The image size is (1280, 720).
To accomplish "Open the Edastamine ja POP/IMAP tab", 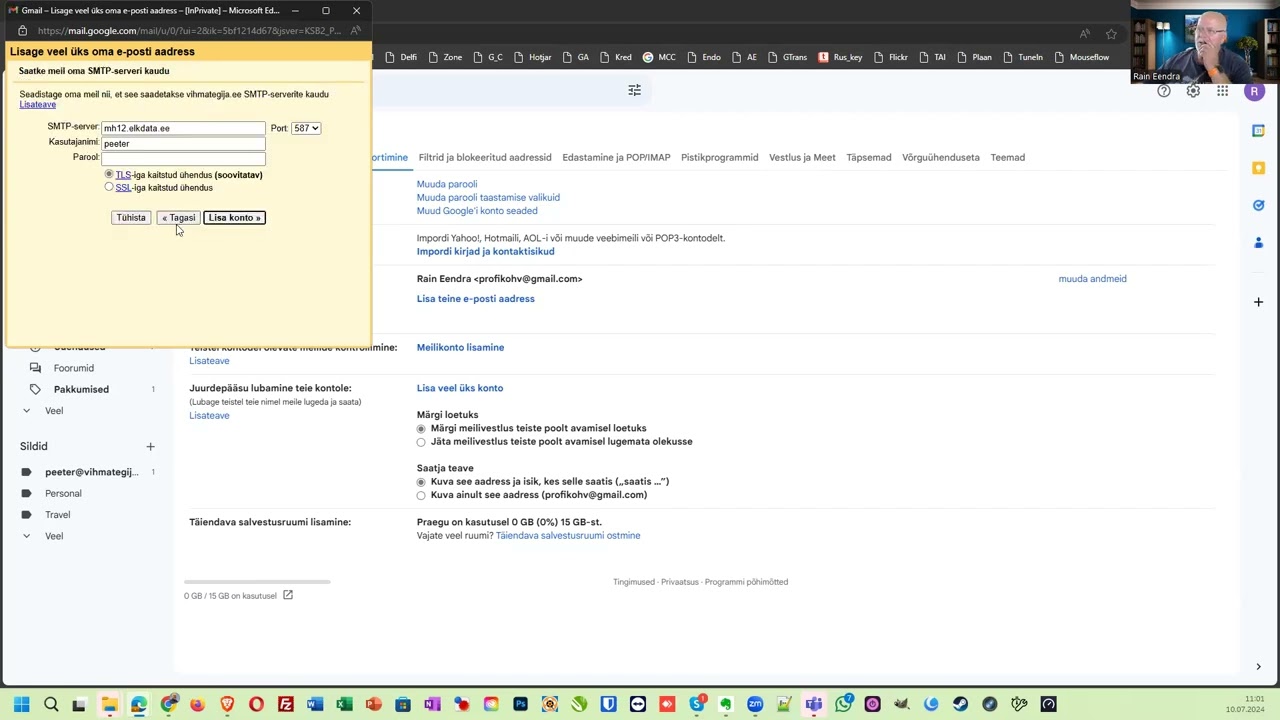I will point(616,157).
